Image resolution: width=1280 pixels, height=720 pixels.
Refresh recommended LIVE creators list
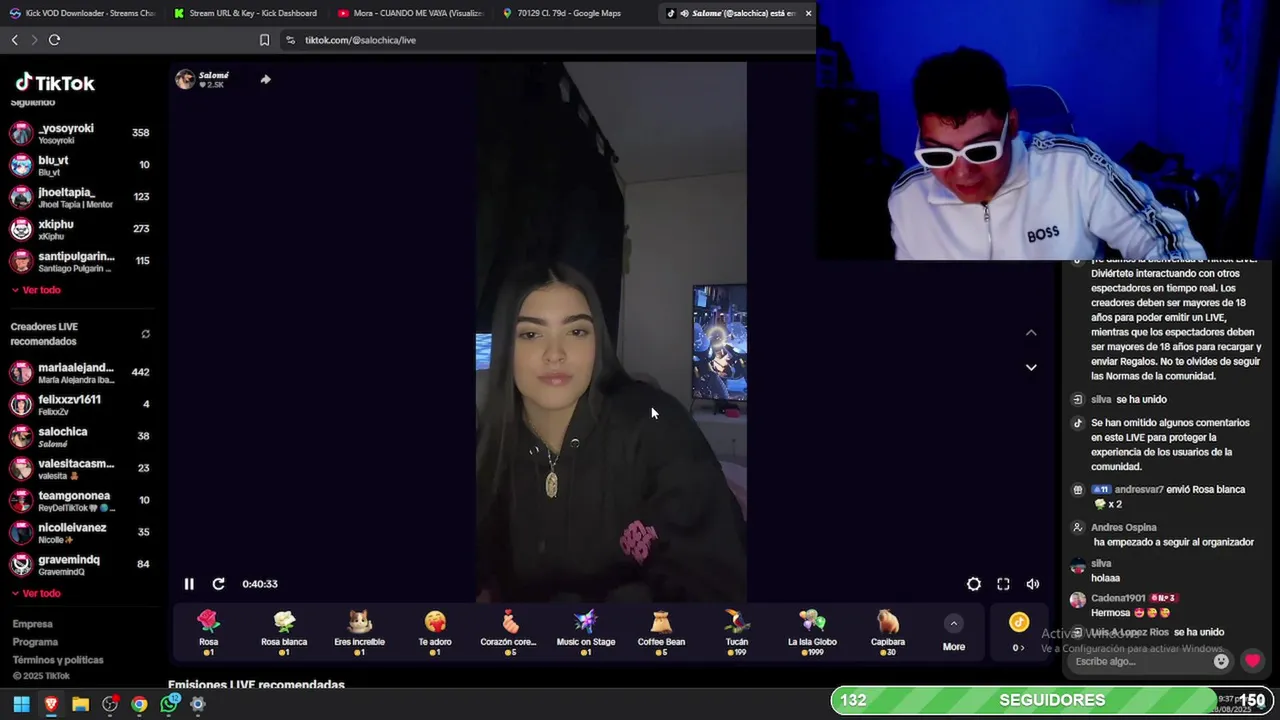(145, 334)
